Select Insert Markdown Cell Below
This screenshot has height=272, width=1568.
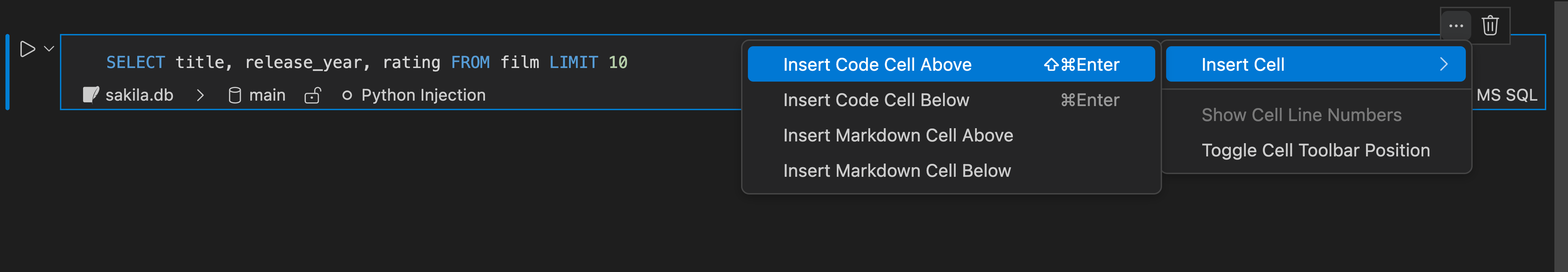click(897, 171)
